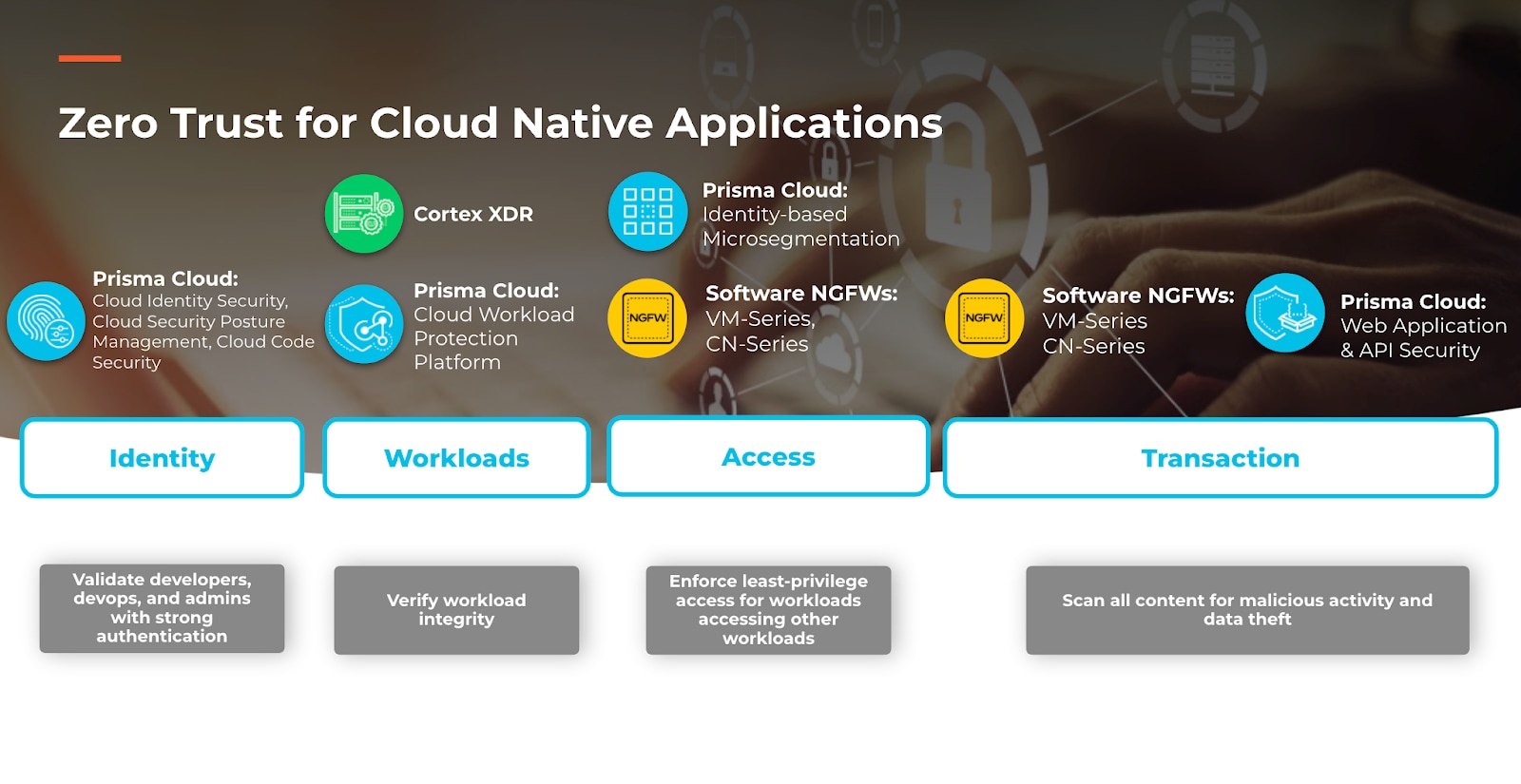Click the green Cortex XDR icon
Viewport: 1521px width, 784px height.
coord(364,214)
